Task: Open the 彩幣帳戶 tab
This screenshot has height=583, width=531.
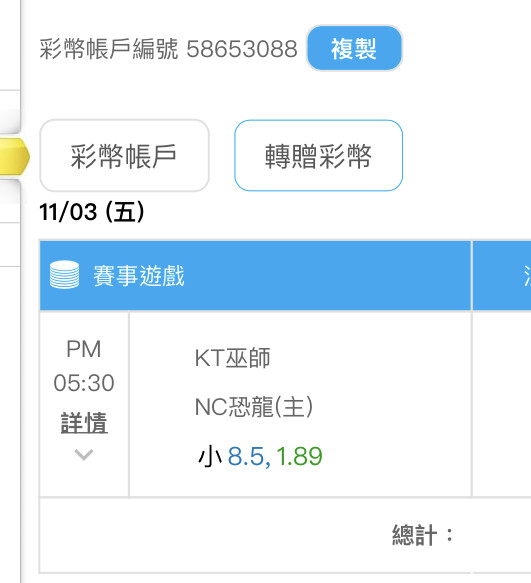Action: [x=124, y=155]
